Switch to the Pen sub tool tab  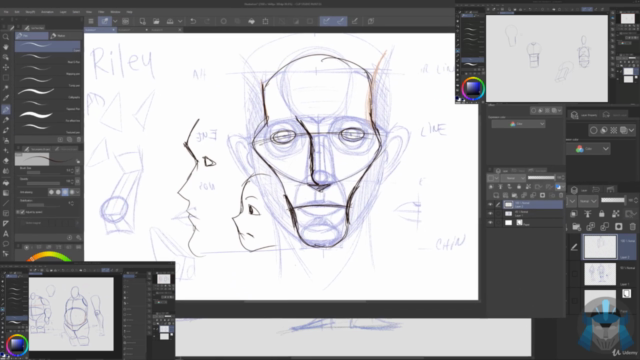31,36
